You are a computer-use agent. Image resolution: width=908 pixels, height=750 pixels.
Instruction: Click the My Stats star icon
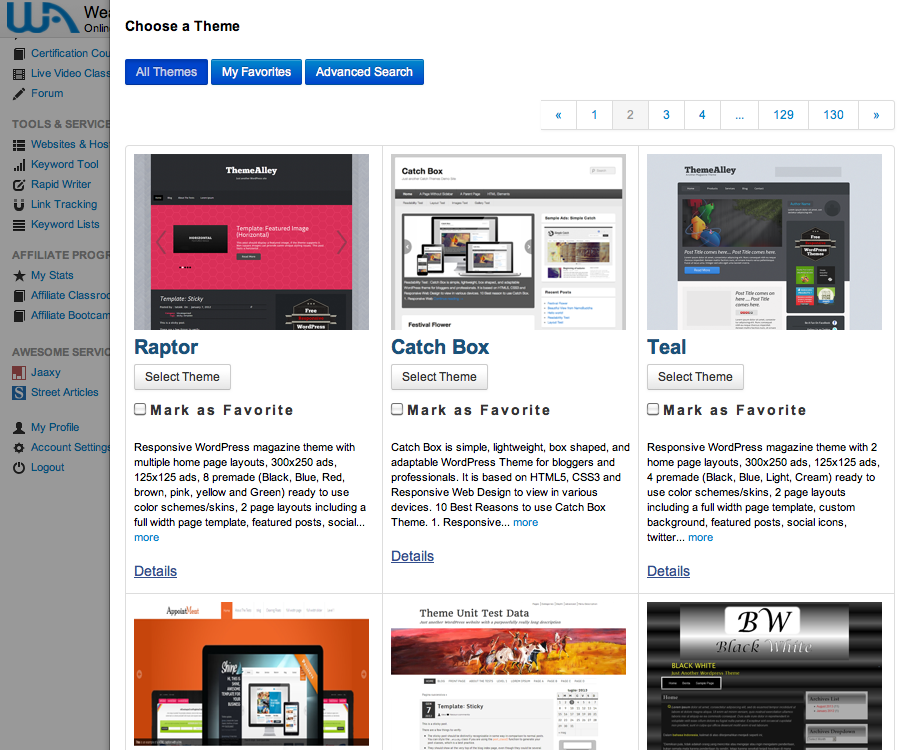[x=19, y=276]
